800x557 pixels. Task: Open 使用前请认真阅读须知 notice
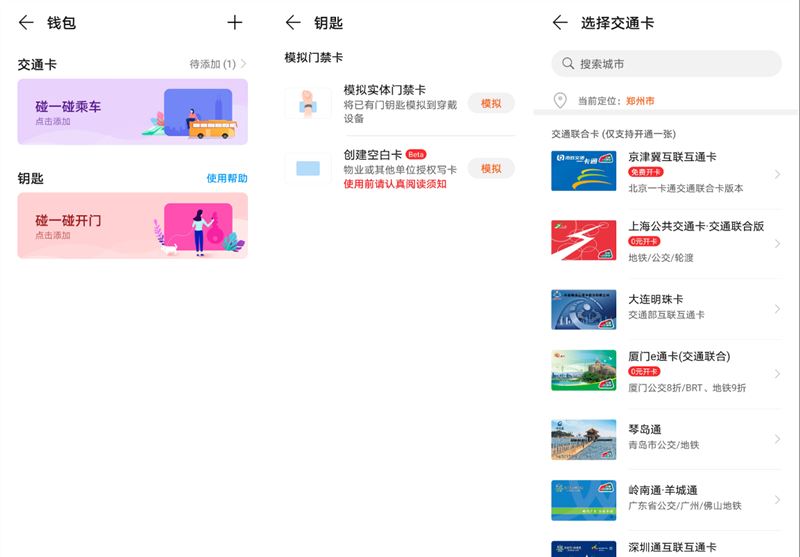(395, 184)
